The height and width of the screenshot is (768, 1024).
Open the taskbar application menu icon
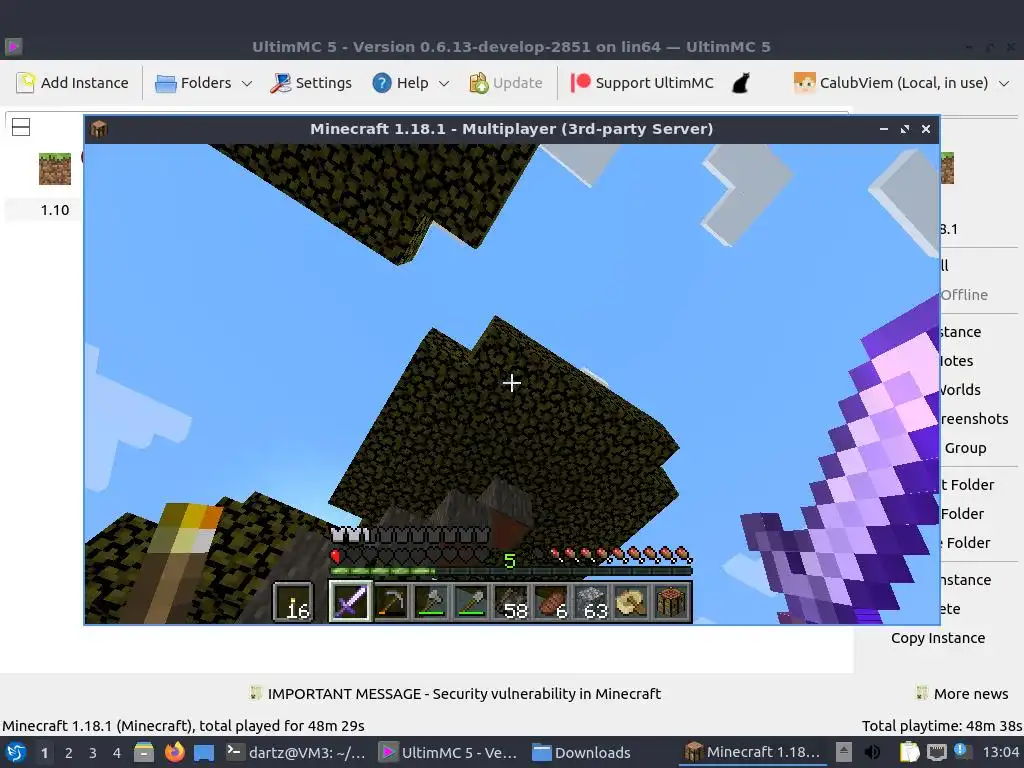[16, 753]
